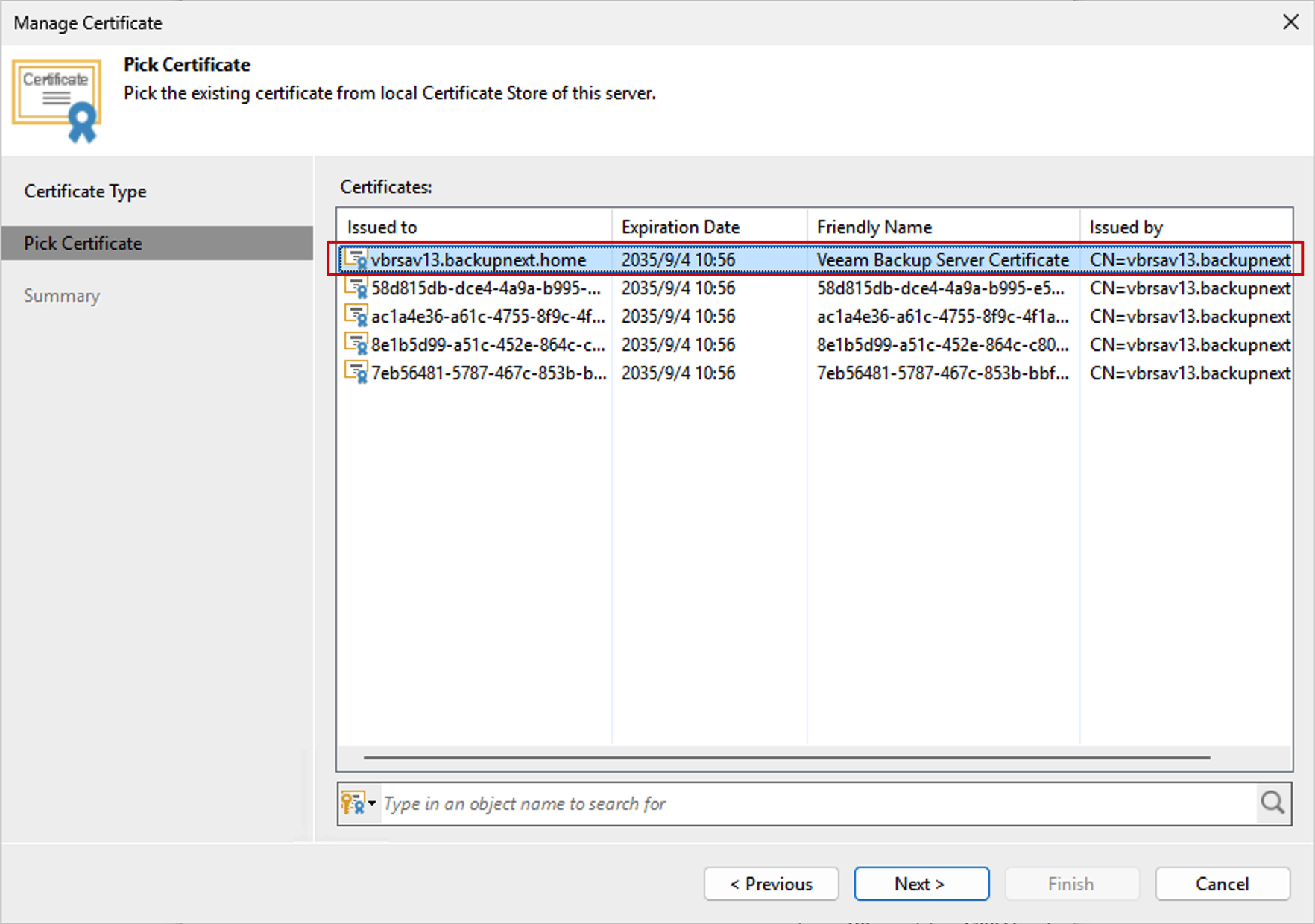The image size is (1315, 924).
Task: Click the certificate icon beside vbrsav13.backupnext.home
Action: 356,259
